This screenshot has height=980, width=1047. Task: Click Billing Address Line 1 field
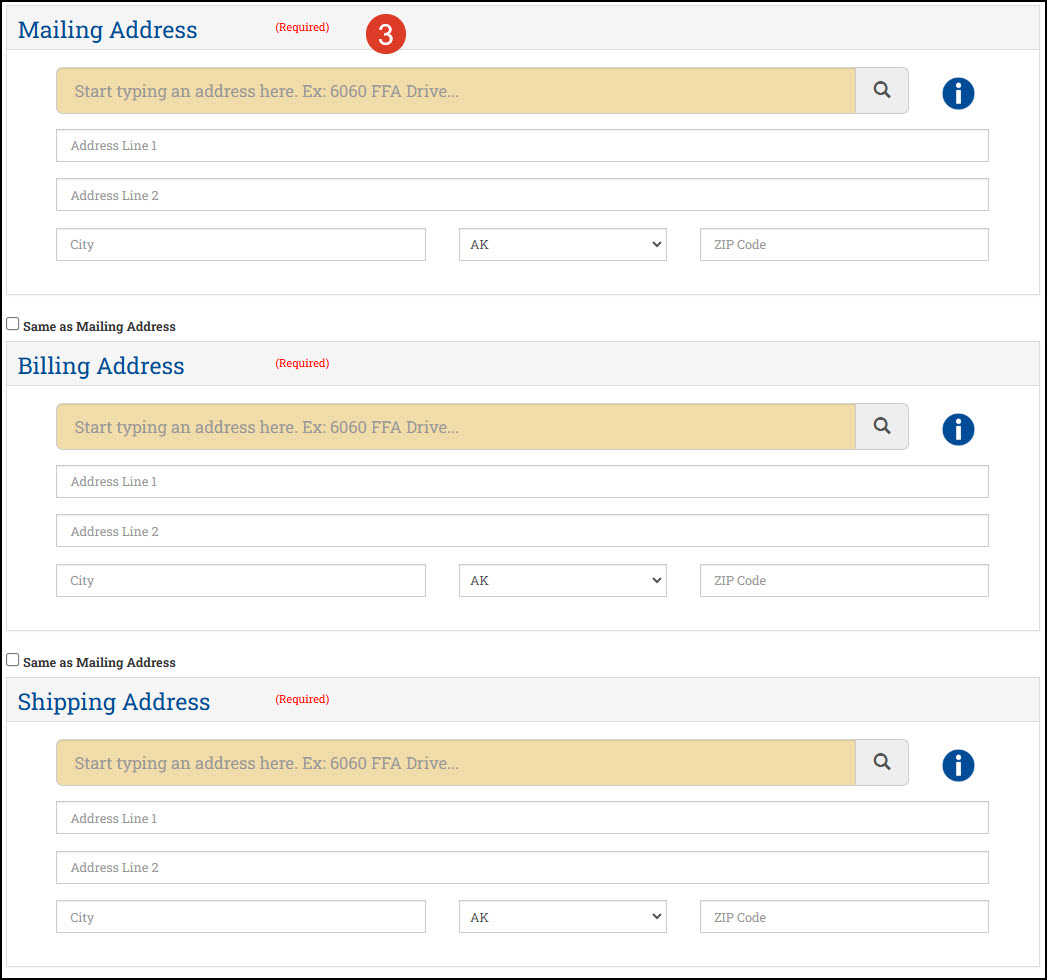[522, 481]
